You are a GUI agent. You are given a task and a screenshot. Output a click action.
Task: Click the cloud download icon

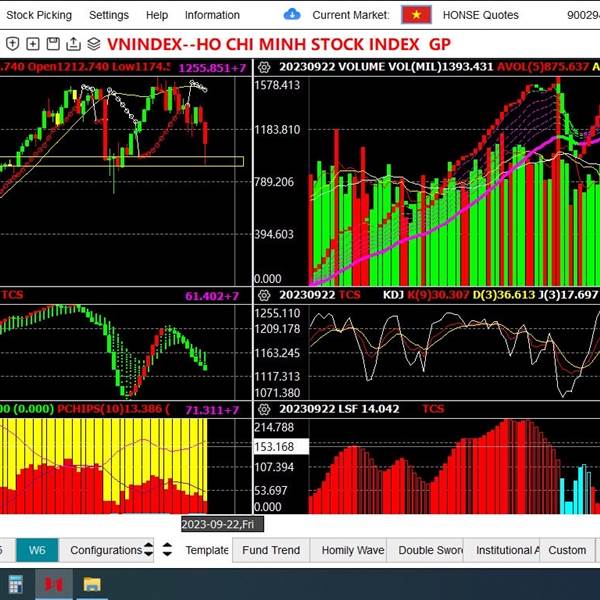coord(292,15)
